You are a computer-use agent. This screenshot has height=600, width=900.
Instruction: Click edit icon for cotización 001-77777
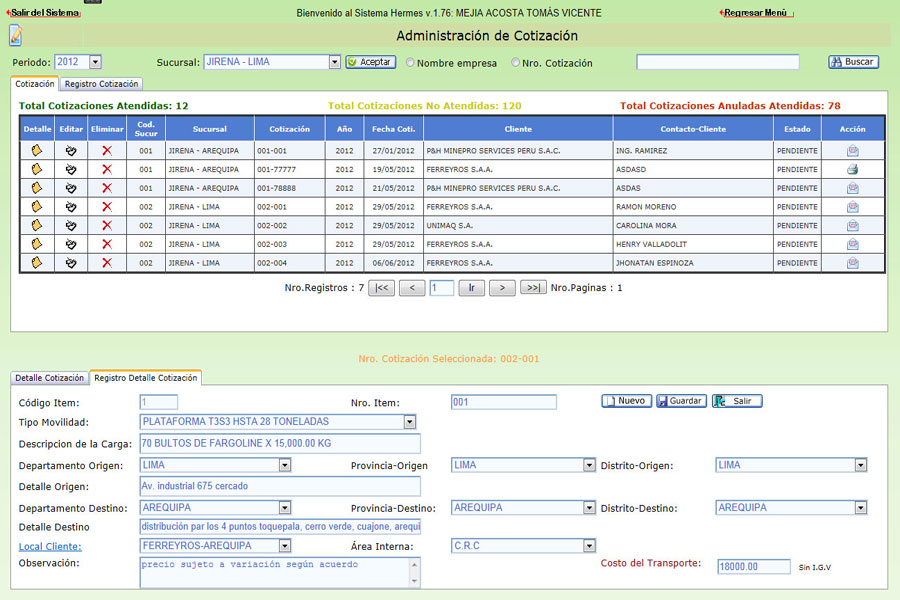[x=71, y=169]
